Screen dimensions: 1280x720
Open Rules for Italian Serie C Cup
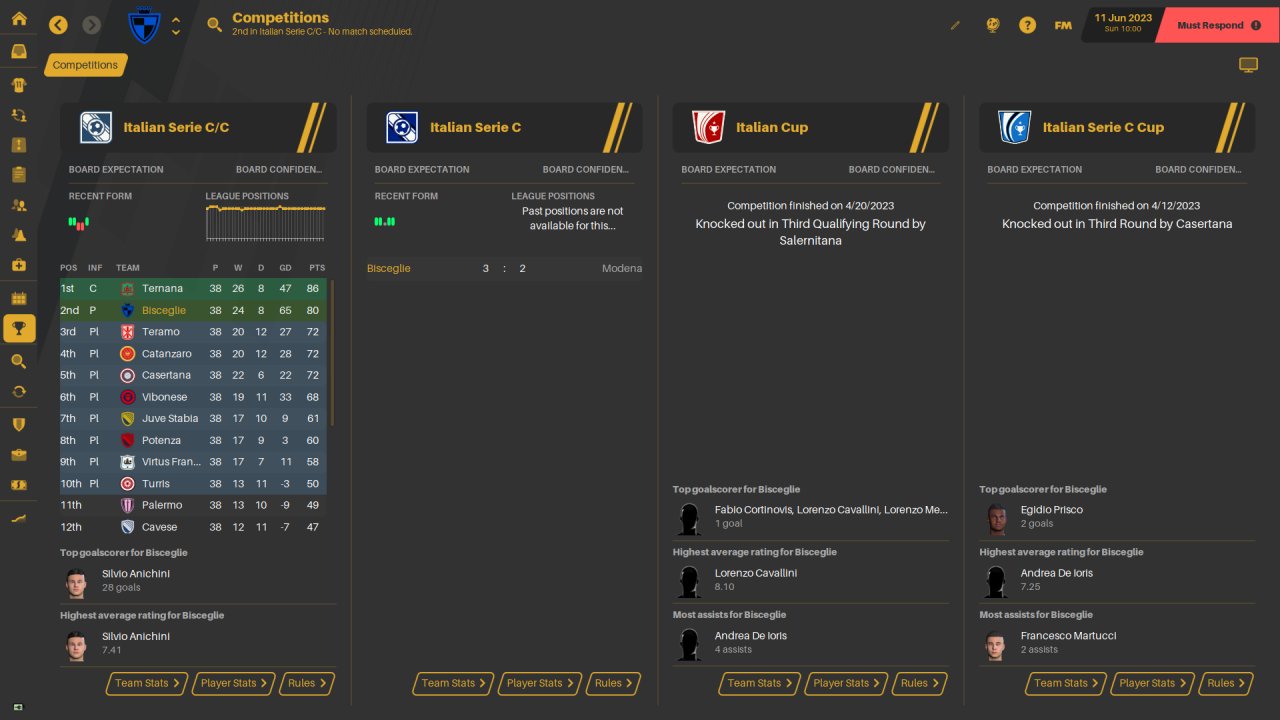1225,683
